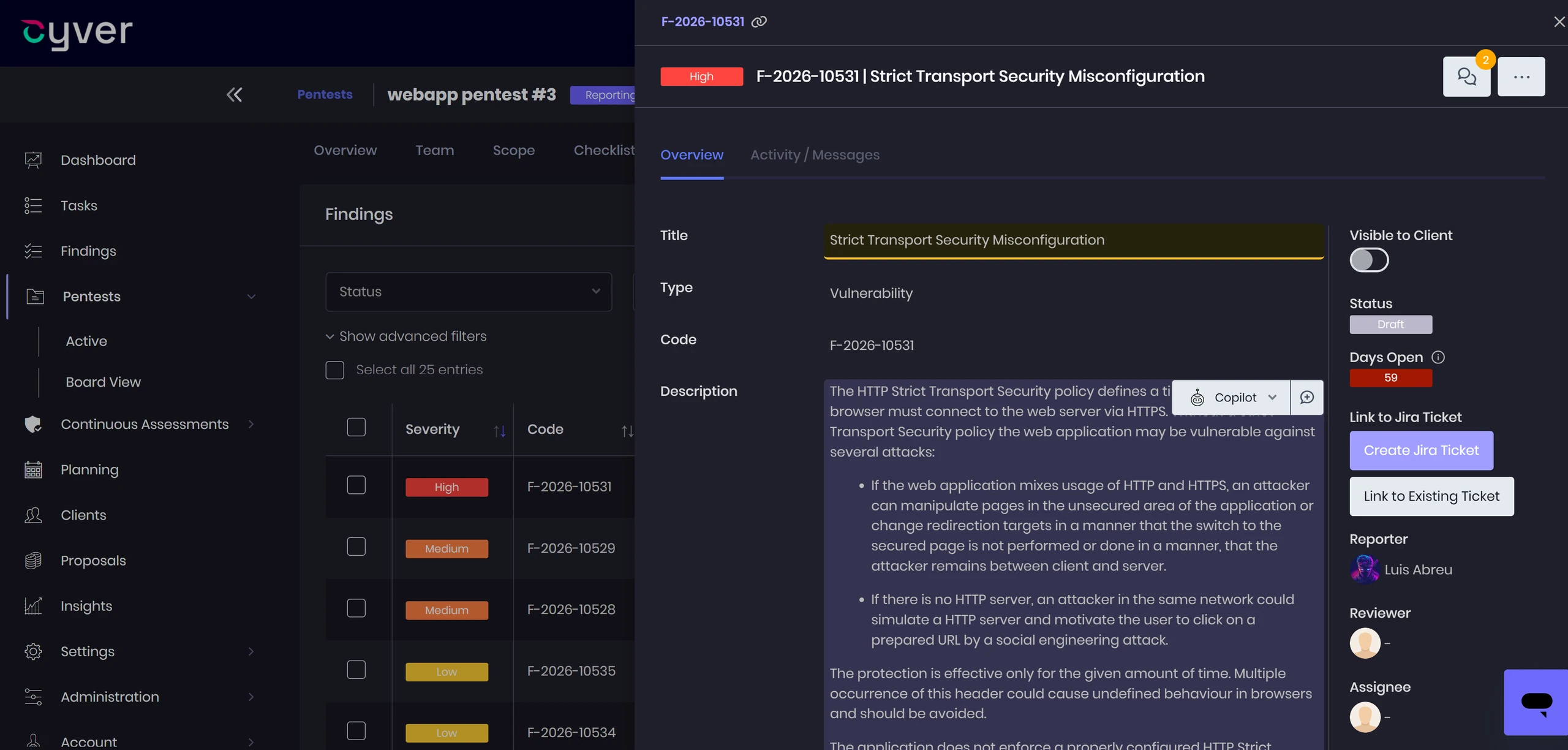Check the F-2026-10531 row checkbox

click(356, 485)
